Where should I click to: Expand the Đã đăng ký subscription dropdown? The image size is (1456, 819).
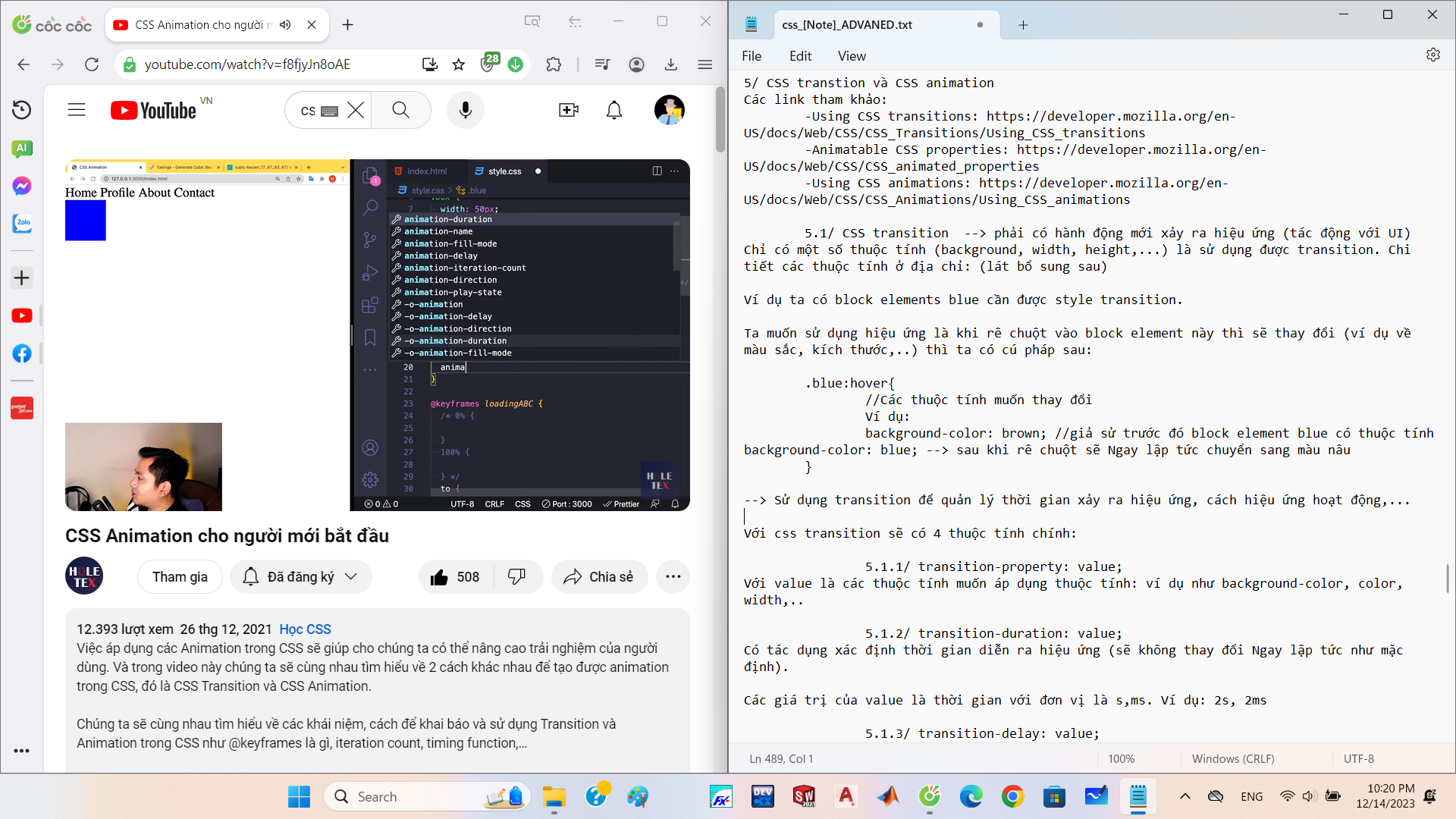coord(351,577)
